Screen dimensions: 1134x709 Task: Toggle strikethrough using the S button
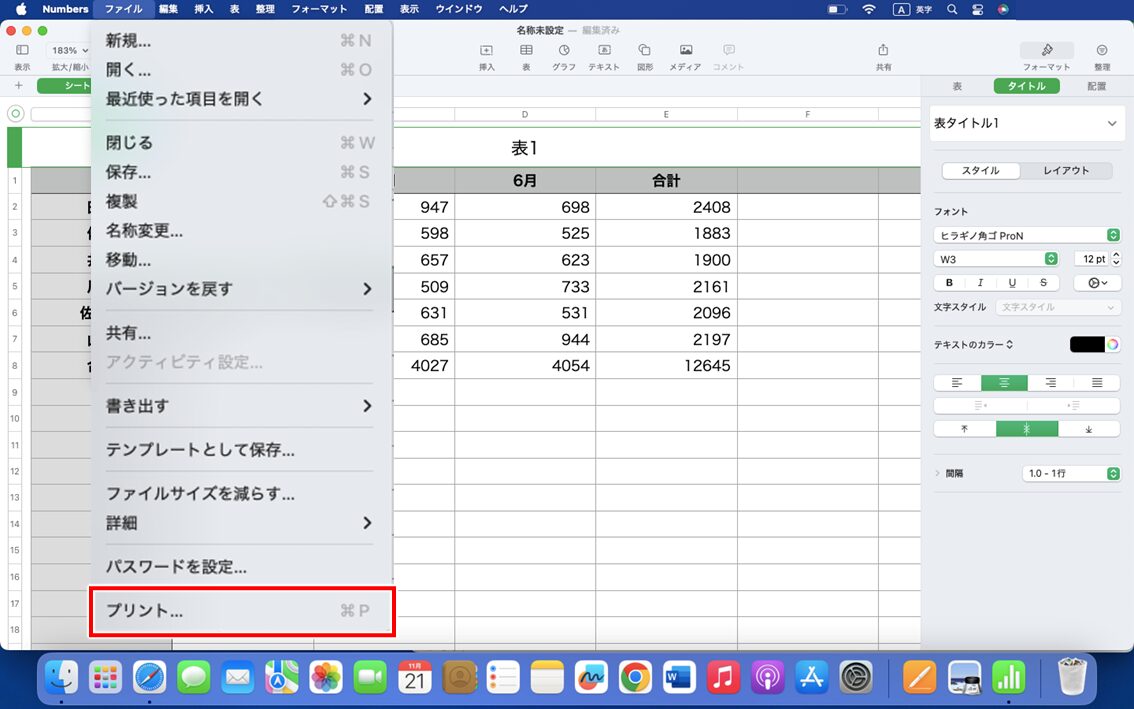pyautogui.click(x=1042, y=282)
